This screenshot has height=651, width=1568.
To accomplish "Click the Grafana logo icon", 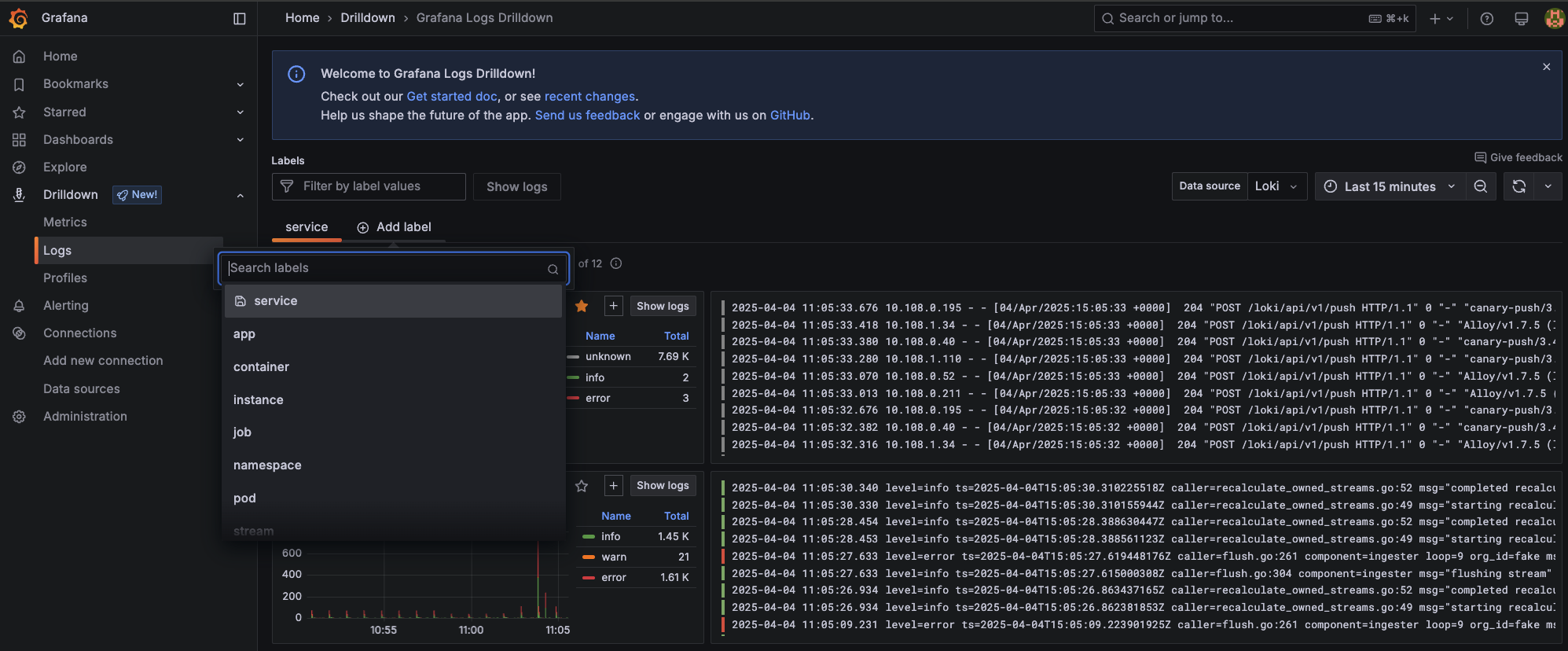I will (18, 18).
